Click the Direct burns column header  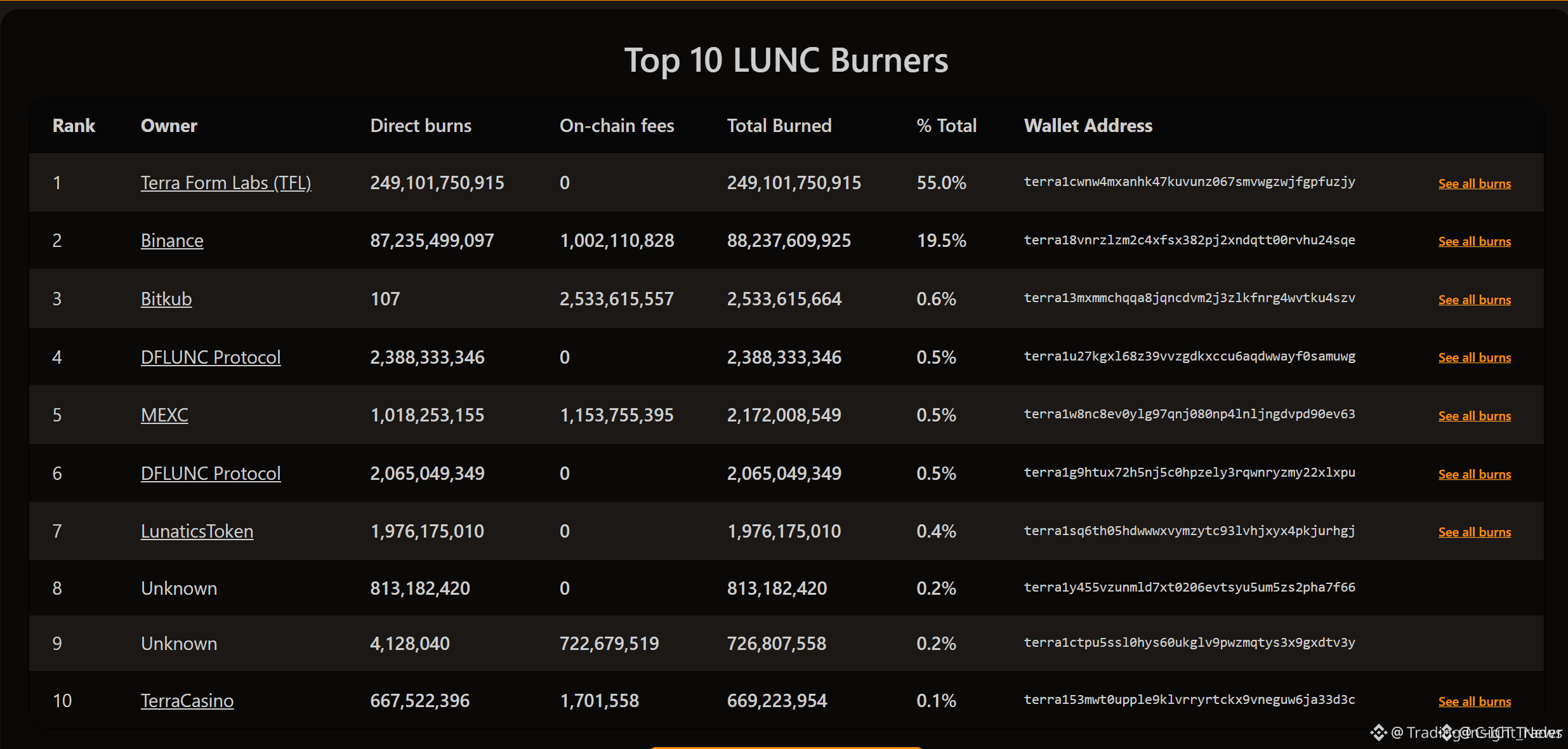tap(421, 126)
